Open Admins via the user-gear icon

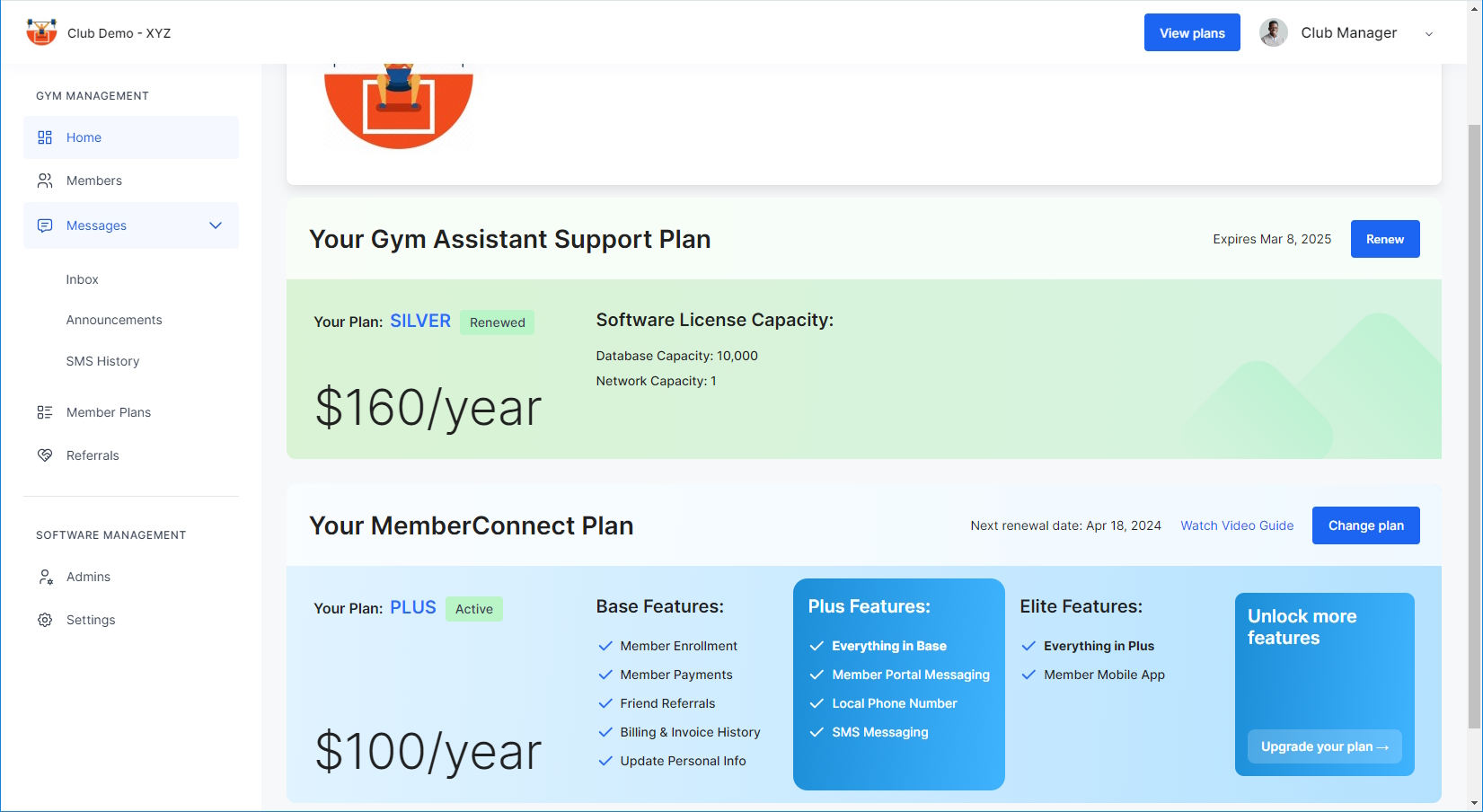(44, 577)
